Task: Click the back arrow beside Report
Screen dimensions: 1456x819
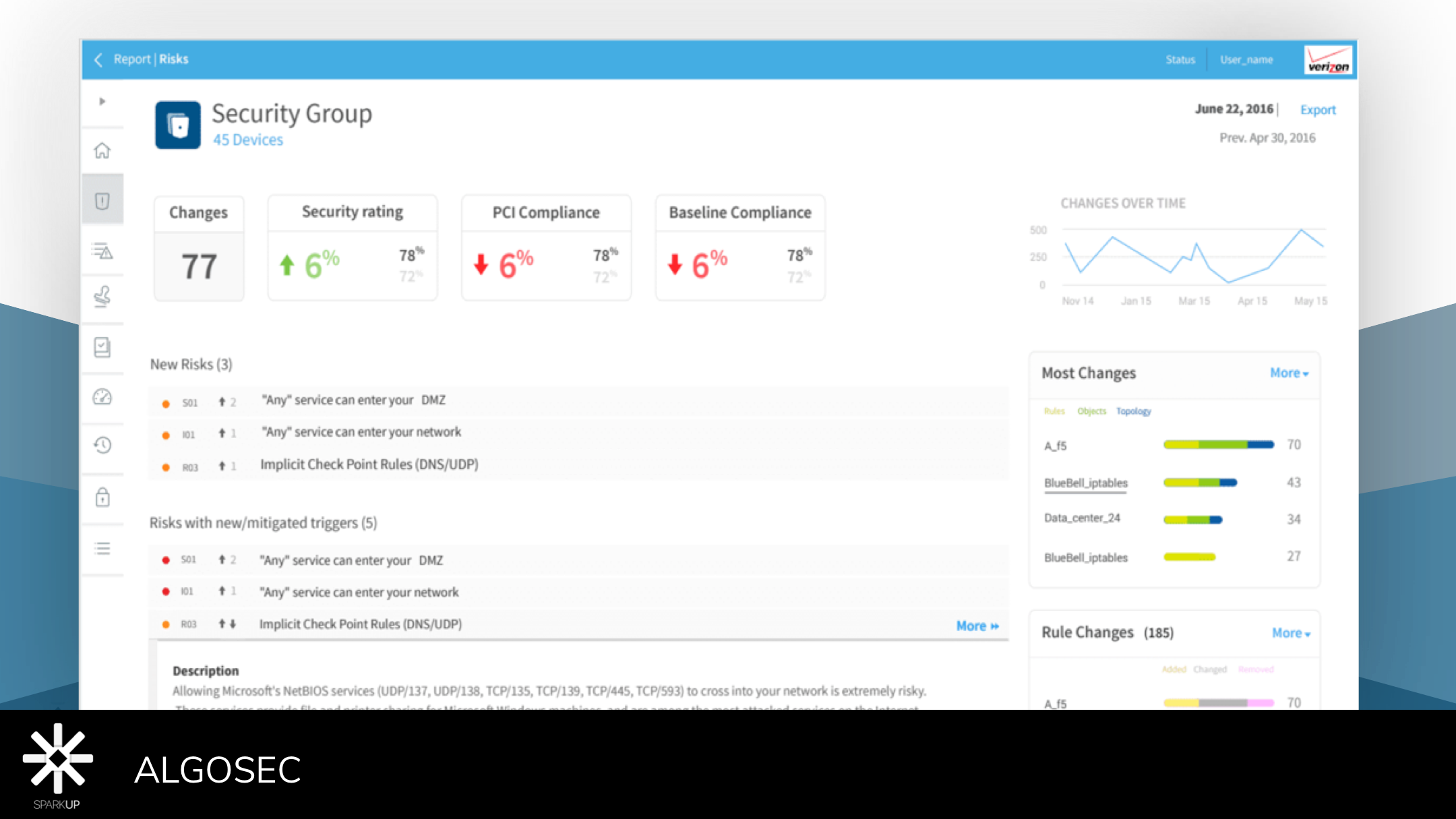Action: point(98,60)
